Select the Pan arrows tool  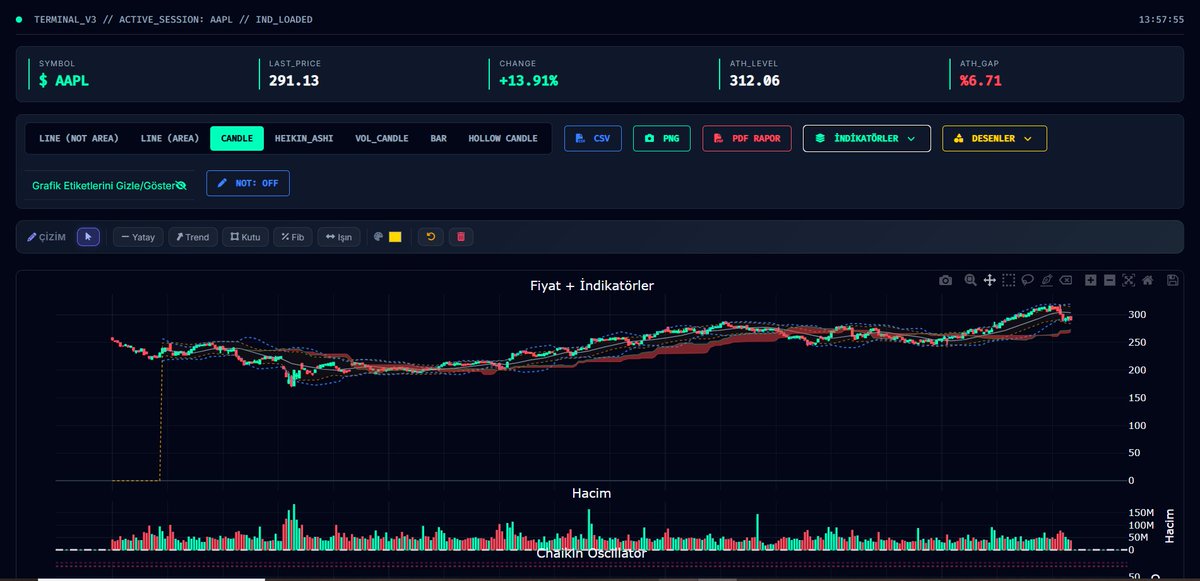pyautogui.click(x=989, y=280)
